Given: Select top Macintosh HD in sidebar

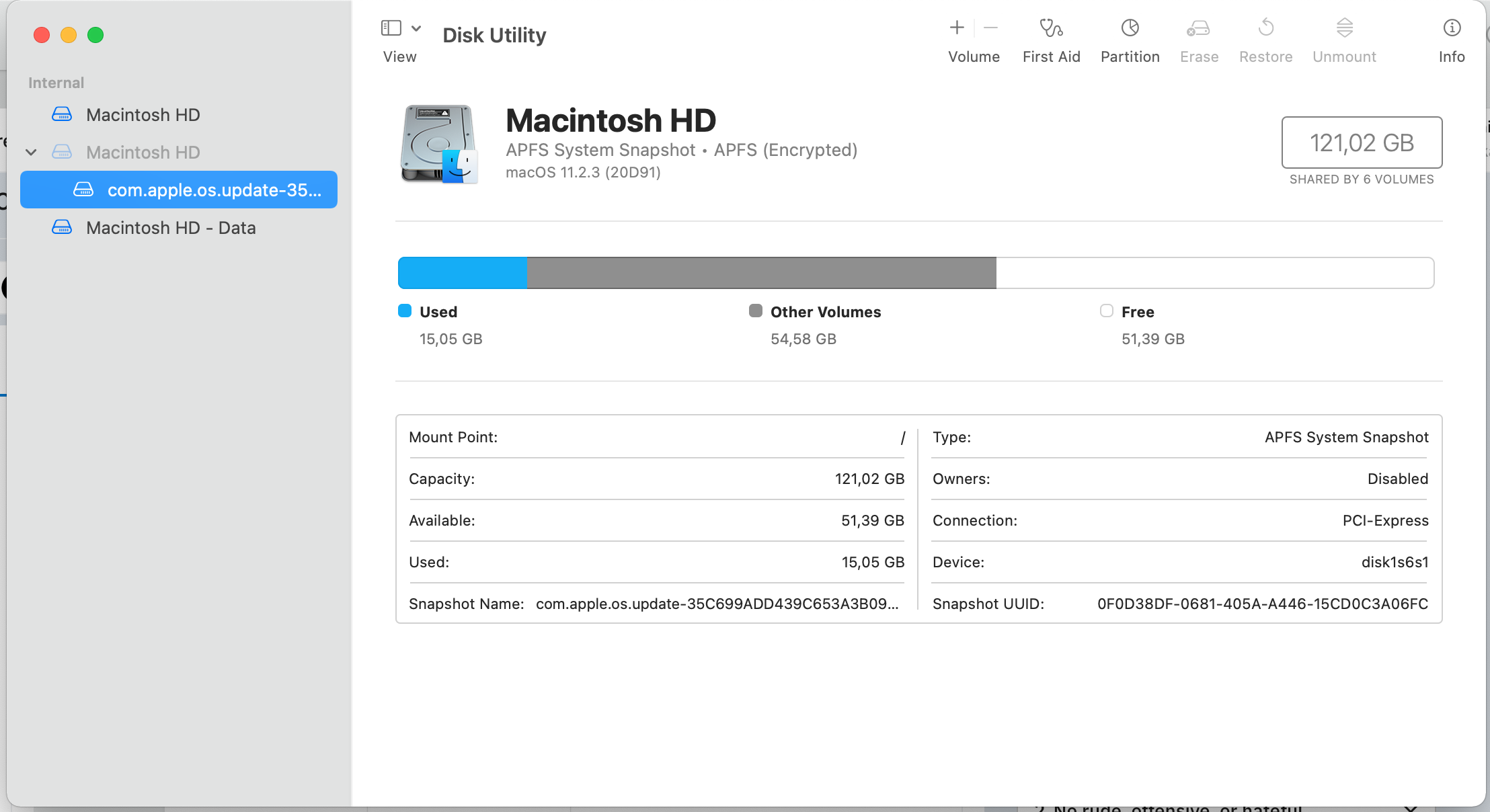Looking at the screenshot, I should click(143, 115).
